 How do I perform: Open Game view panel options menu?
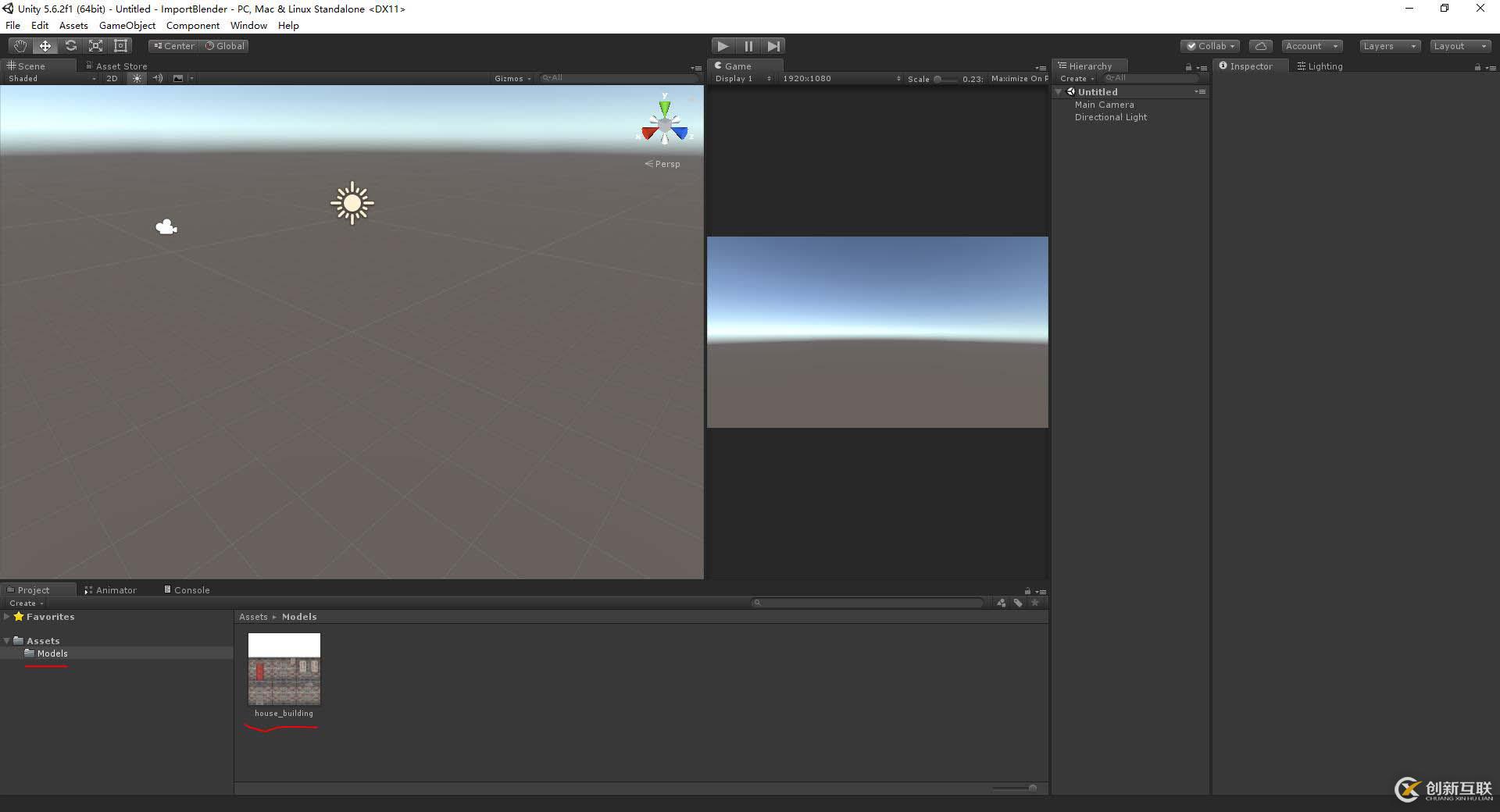click(1041, 68)
